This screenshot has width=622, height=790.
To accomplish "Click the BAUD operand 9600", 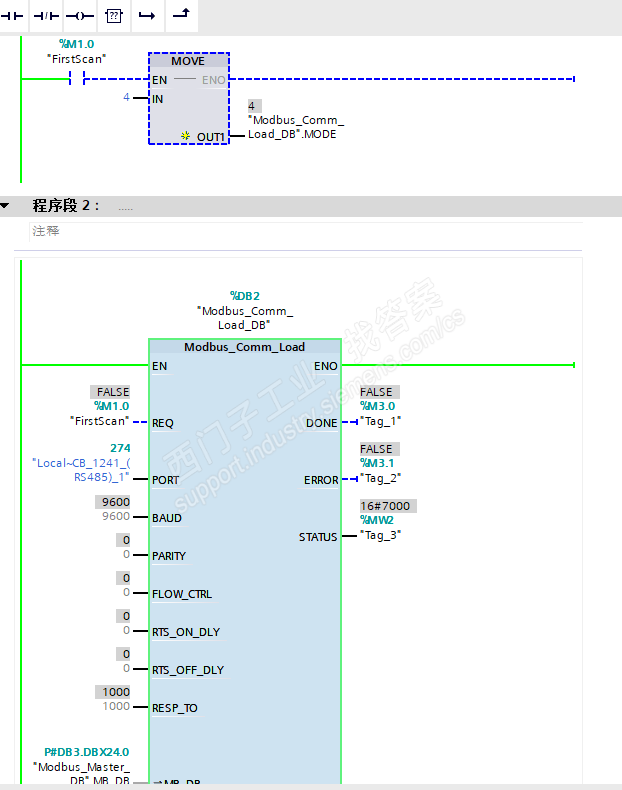I will (x=116, y=516).
